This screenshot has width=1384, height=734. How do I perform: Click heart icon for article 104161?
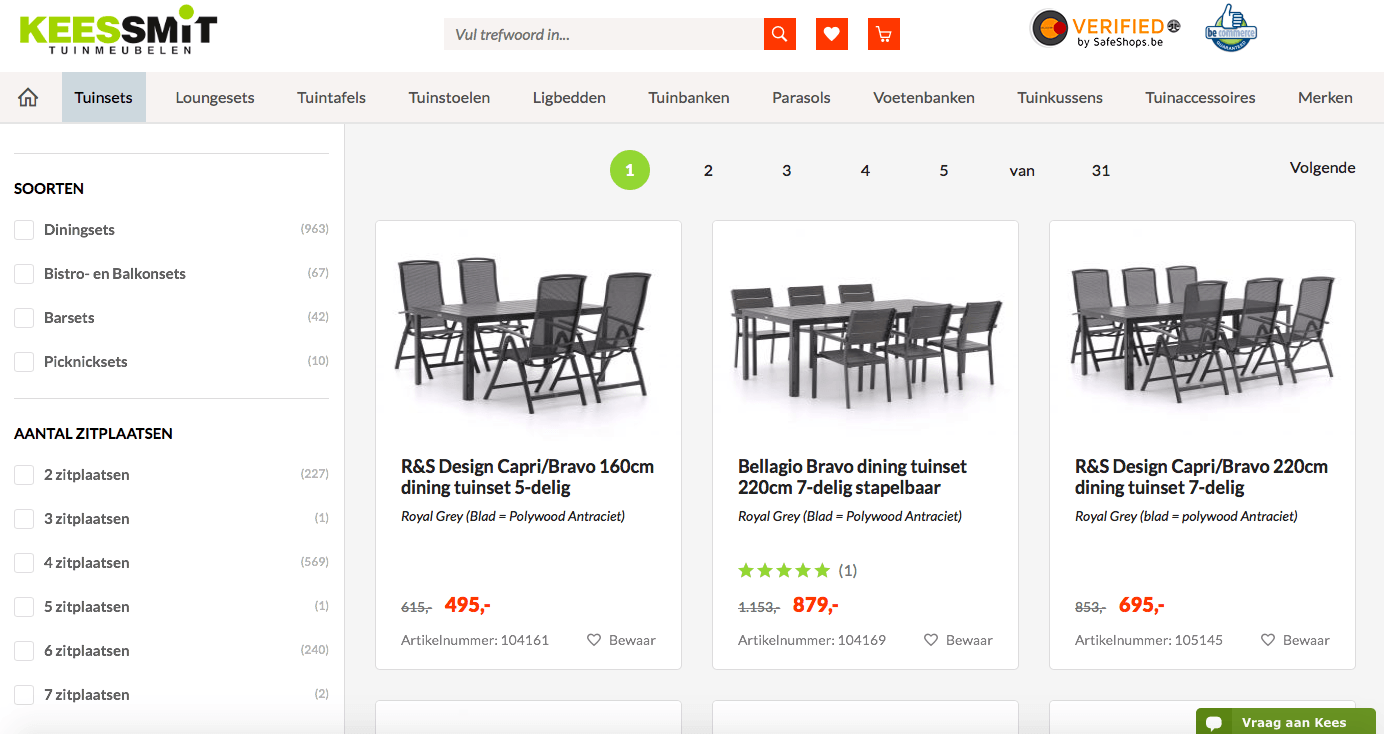[594, 640]
